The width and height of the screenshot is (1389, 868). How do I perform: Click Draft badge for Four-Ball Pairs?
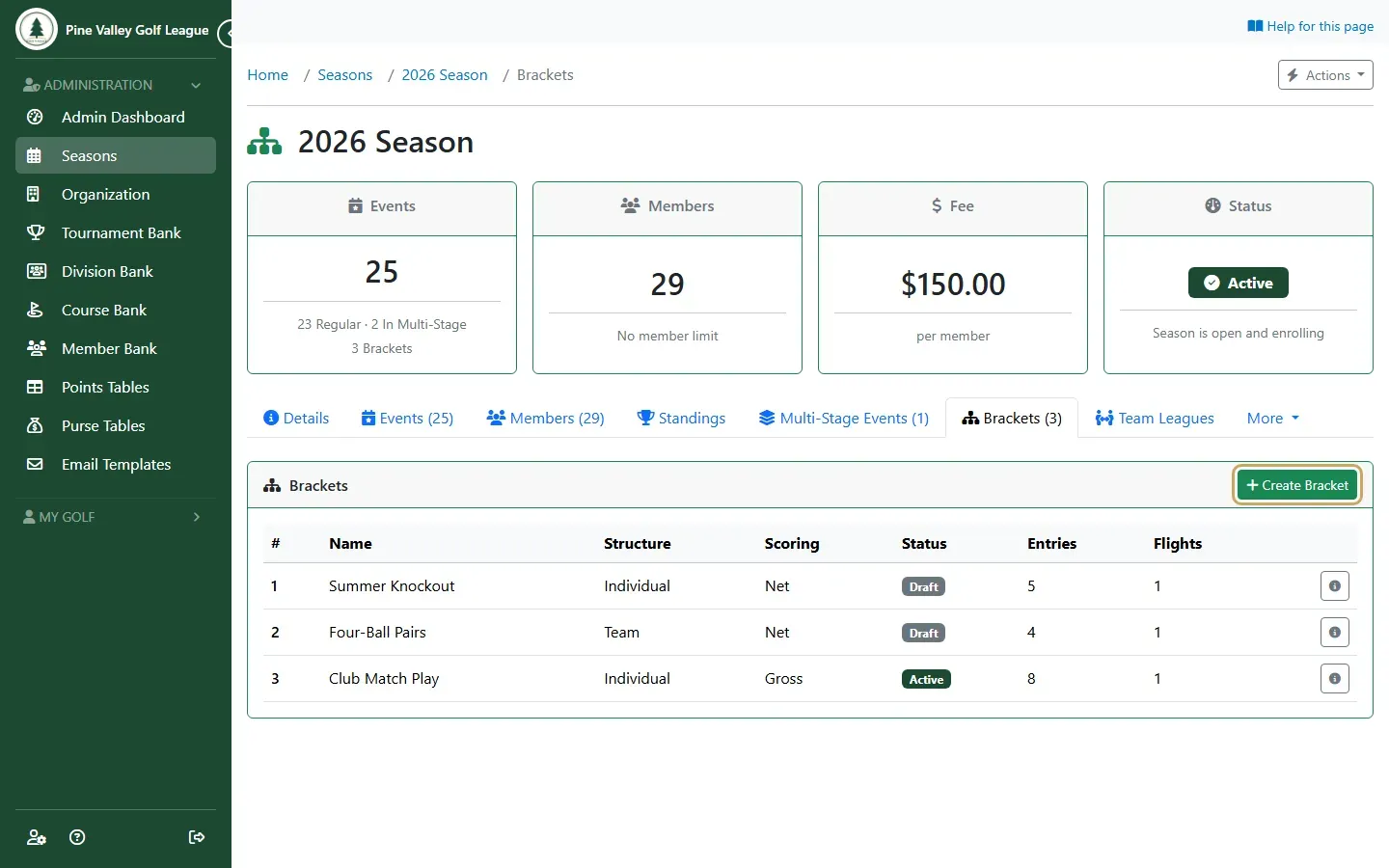tap(923, 633)
